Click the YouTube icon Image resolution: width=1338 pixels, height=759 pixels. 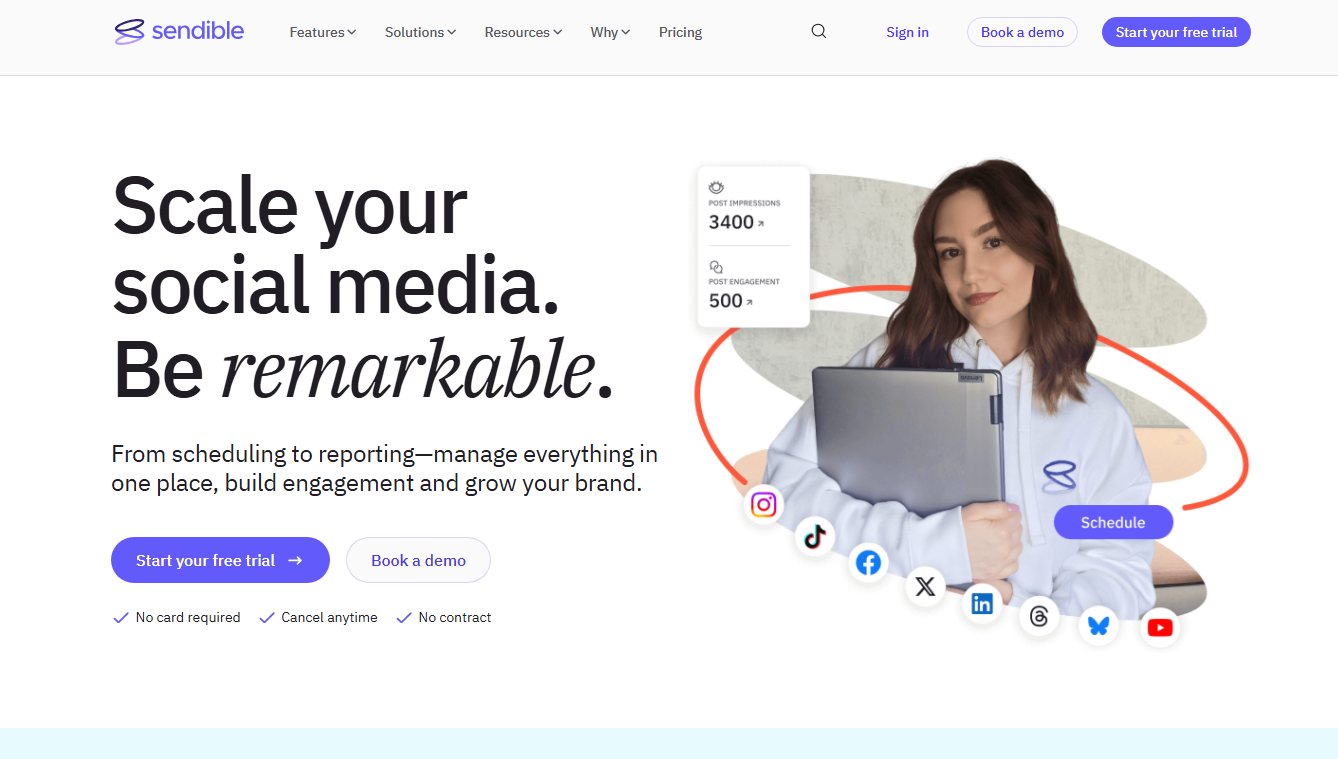click(1160, 627)
